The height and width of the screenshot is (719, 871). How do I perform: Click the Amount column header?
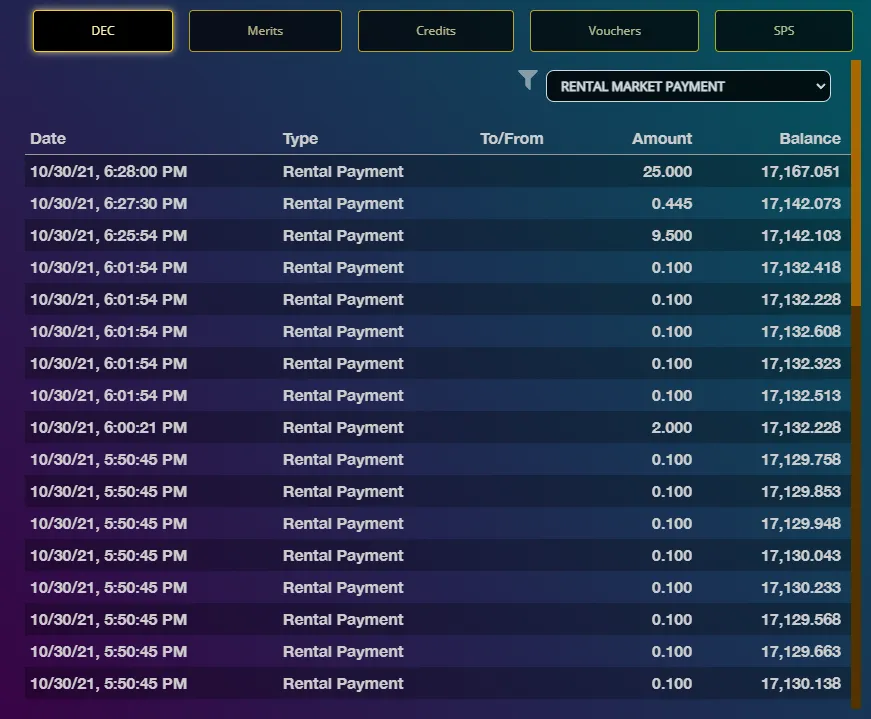click(662, 138)
